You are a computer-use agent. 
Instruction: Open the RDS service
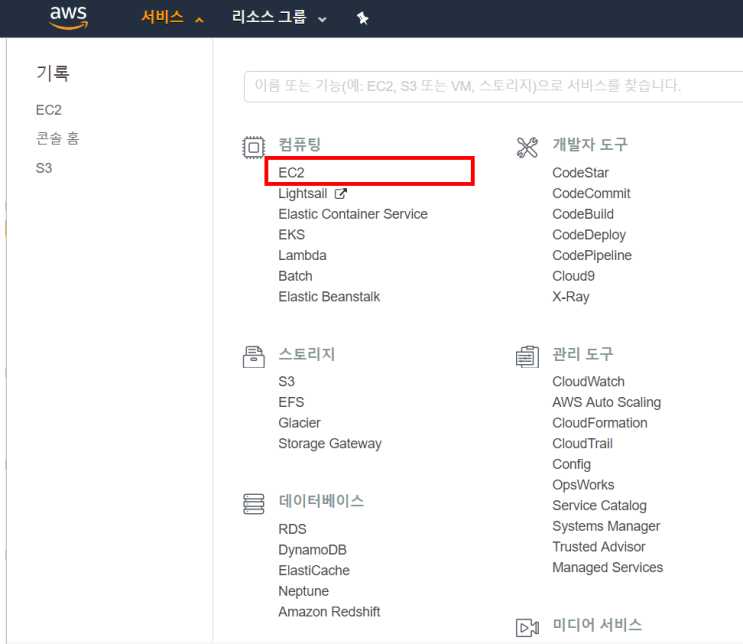click(x=292, y=529)
